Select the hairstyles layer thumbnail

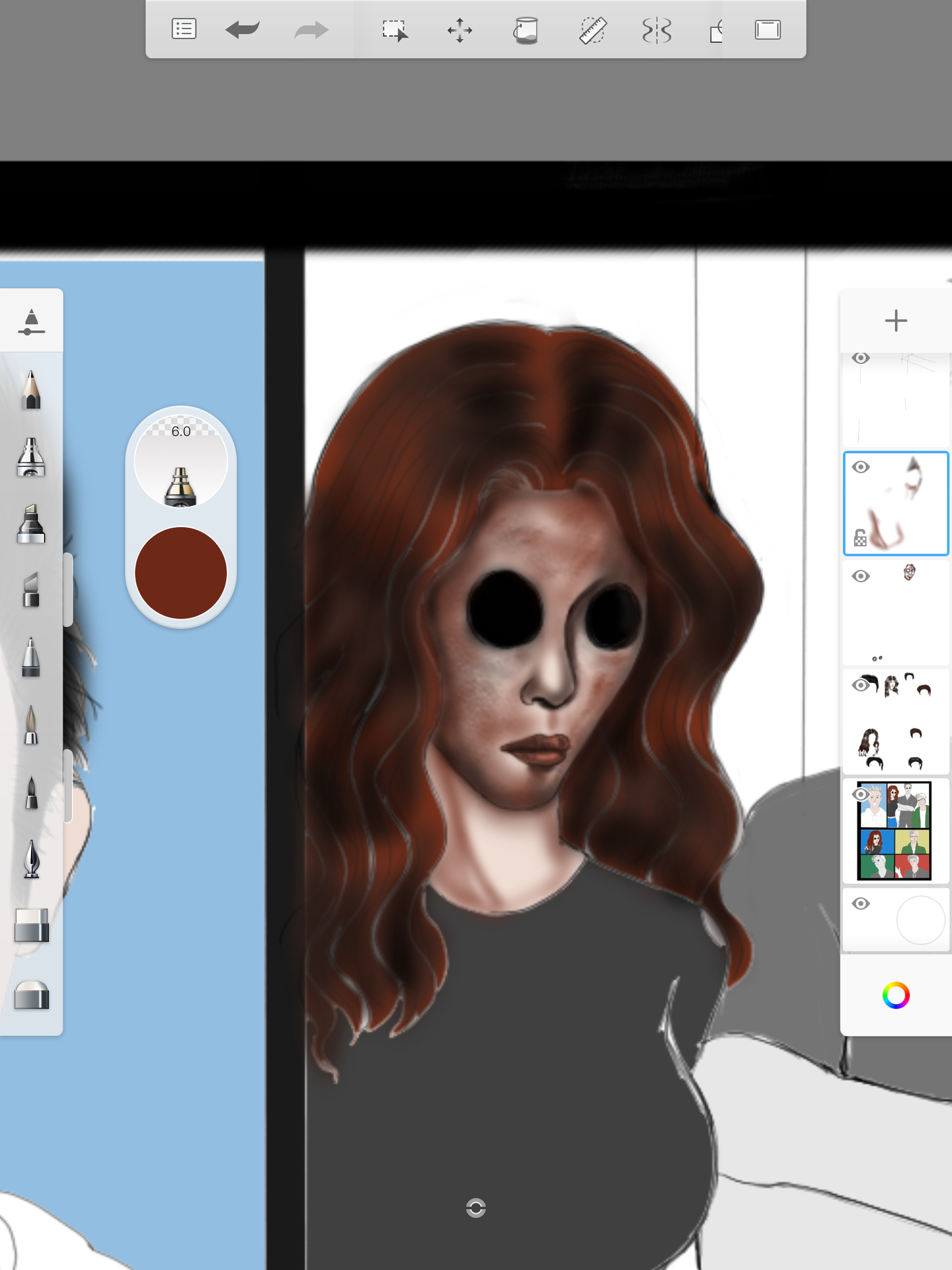pos(896,722)
